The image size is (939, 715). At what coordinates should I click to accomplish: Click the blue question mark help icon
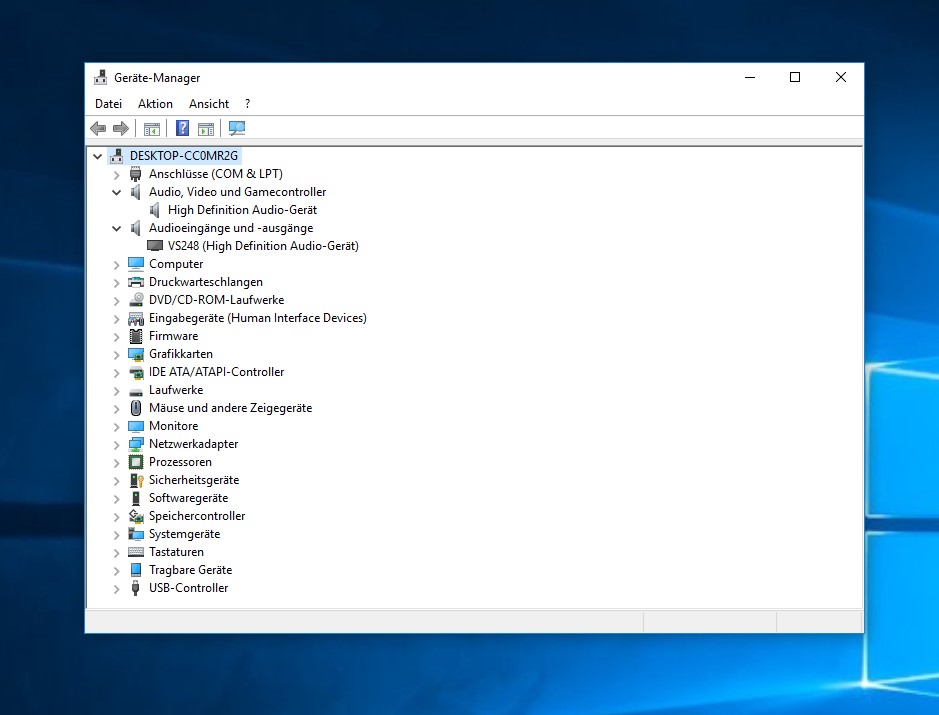pyautogui.click(x=182, y=128)
